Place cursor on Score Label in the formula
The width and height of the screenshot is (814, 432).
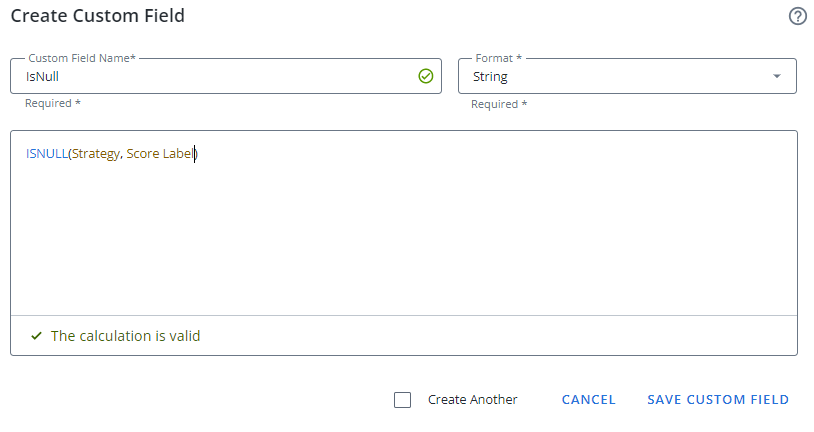pyautogui.click(x=161, y=154)
